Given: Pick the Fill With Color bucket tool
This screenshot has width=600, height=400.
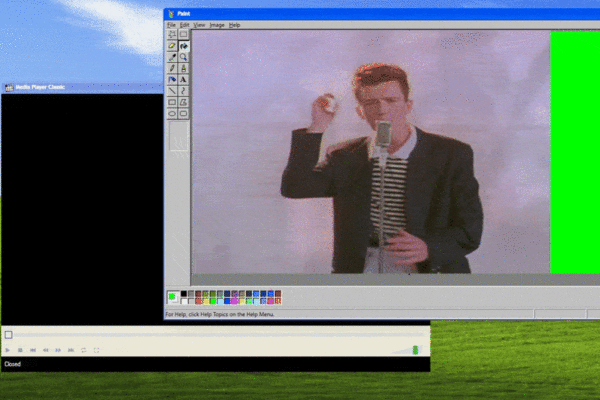Looking at the screenshot, I should pyautogui.click(x=183, y=46).
